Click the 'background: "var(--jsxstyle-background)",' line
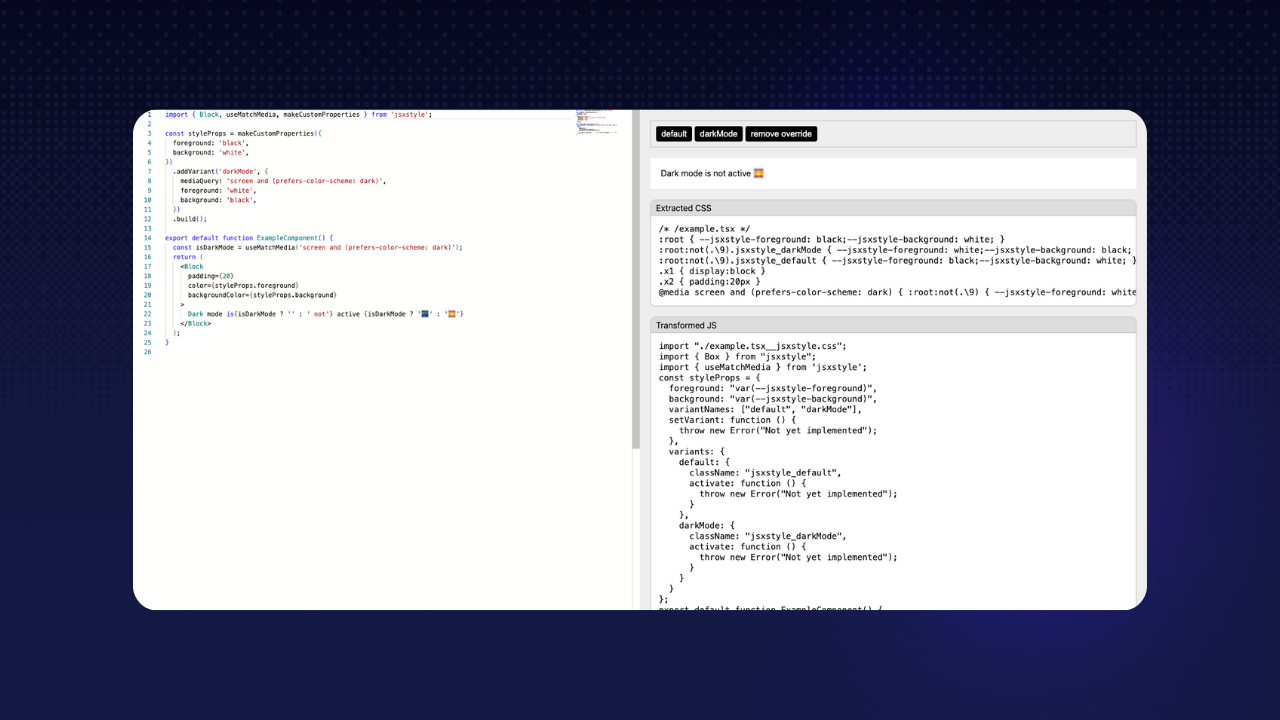The height and width of the screenshot is (720, 1280). point(773,398)
